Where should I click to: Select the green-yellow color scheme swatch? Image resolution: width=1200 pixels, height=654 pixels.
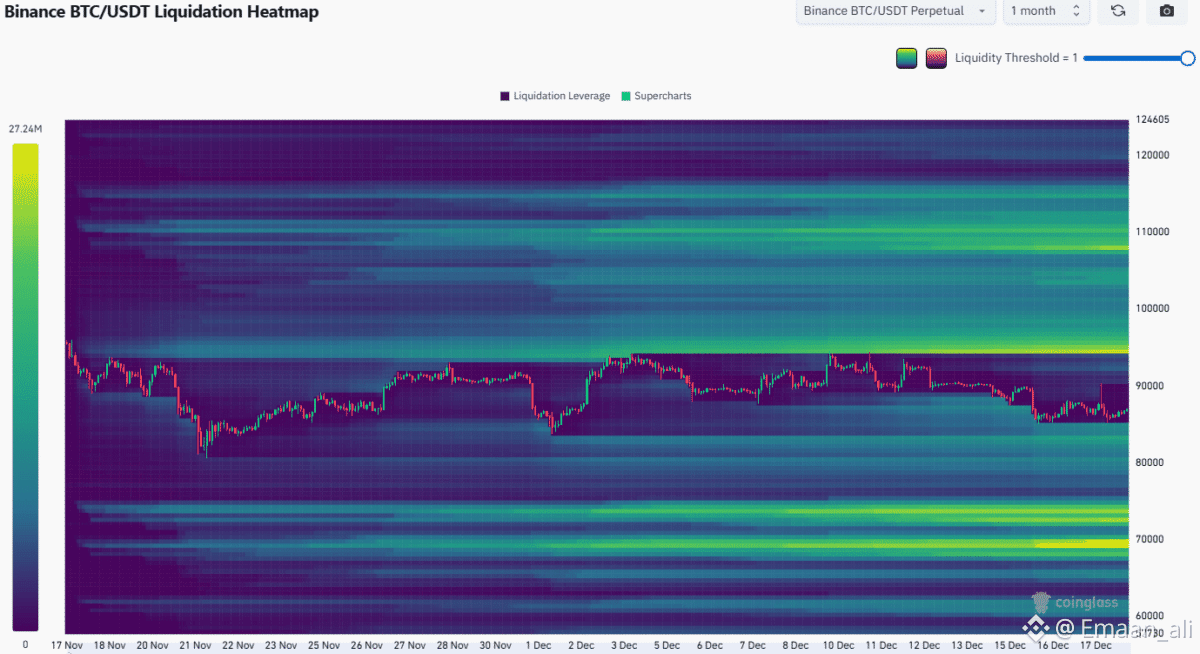(x=907, y=58)
